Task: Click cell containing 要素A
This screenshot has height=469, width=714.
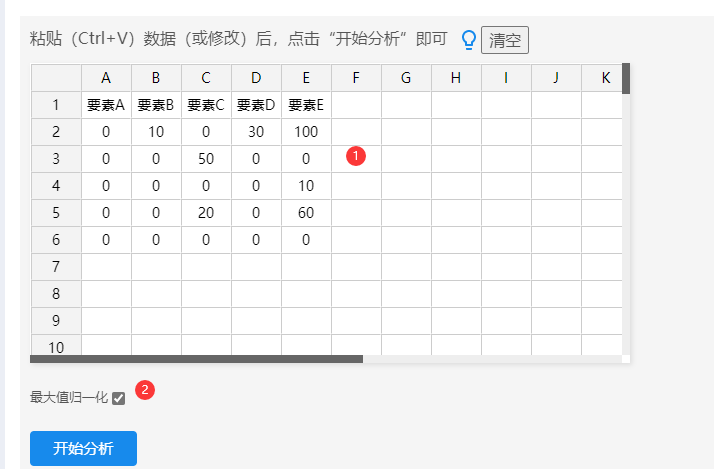Action: coord(106,105)
